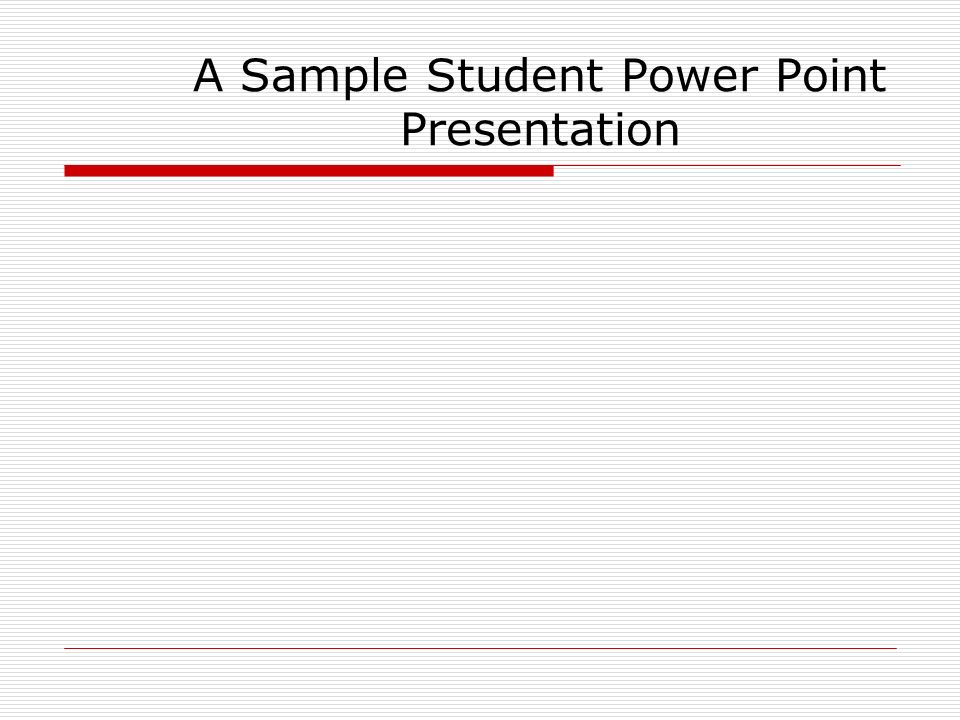Click the capital "P" in "Presentation"
This screenshot has width=960, height=720.
coord(414,130)
